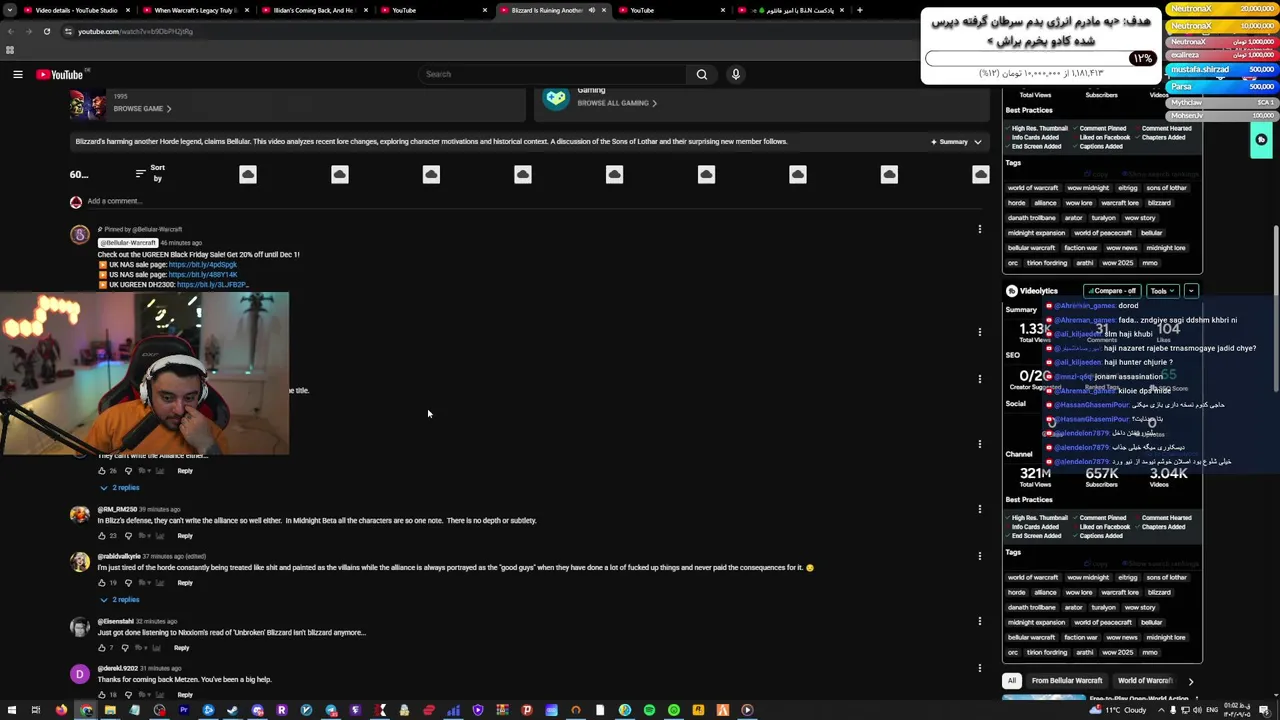
Task: Open options menu for derekl9202 comment
Action: tap(979, 668)
